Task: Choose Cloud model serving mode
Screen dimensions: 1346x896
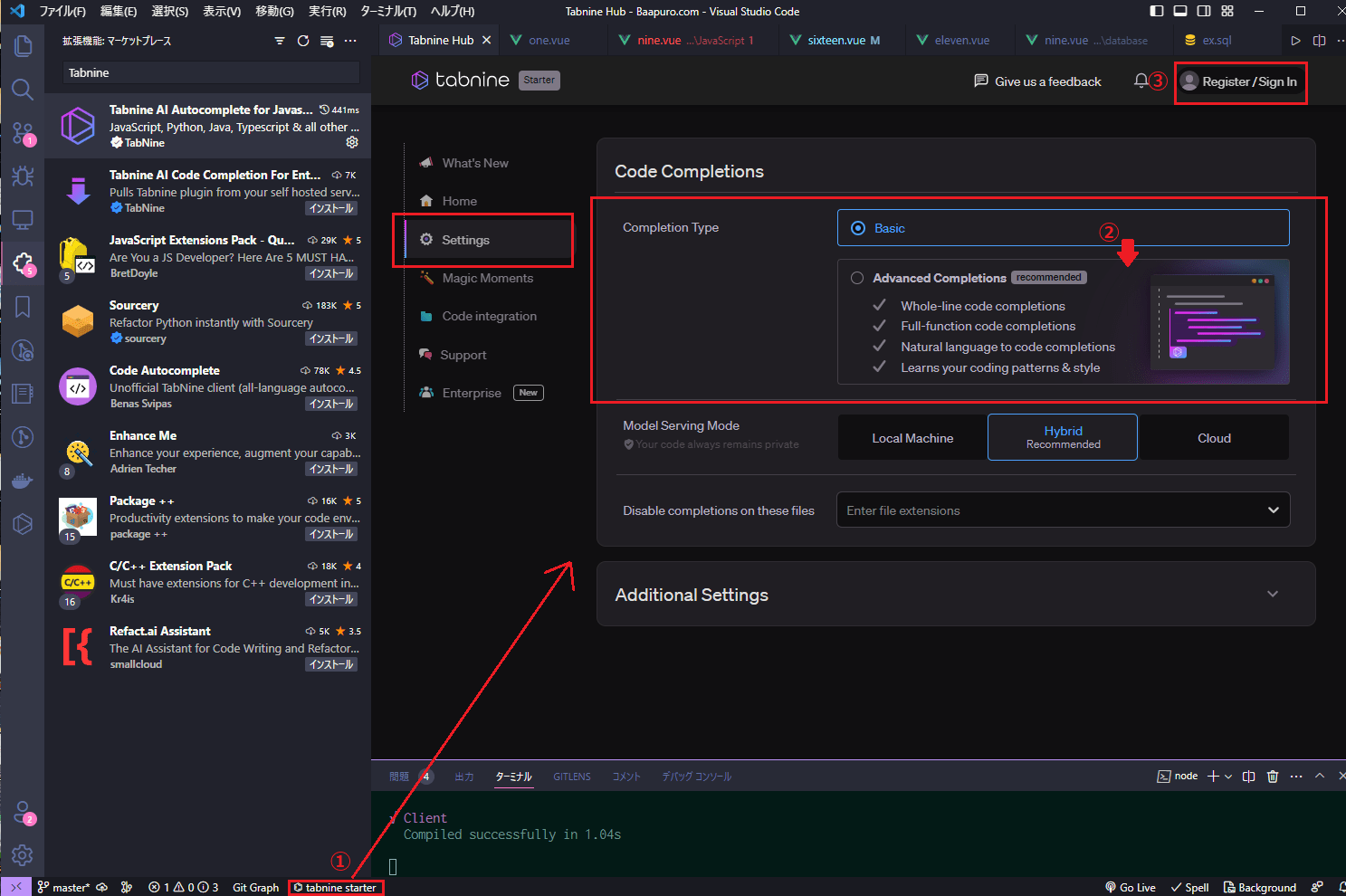Action: (1214, 438)
